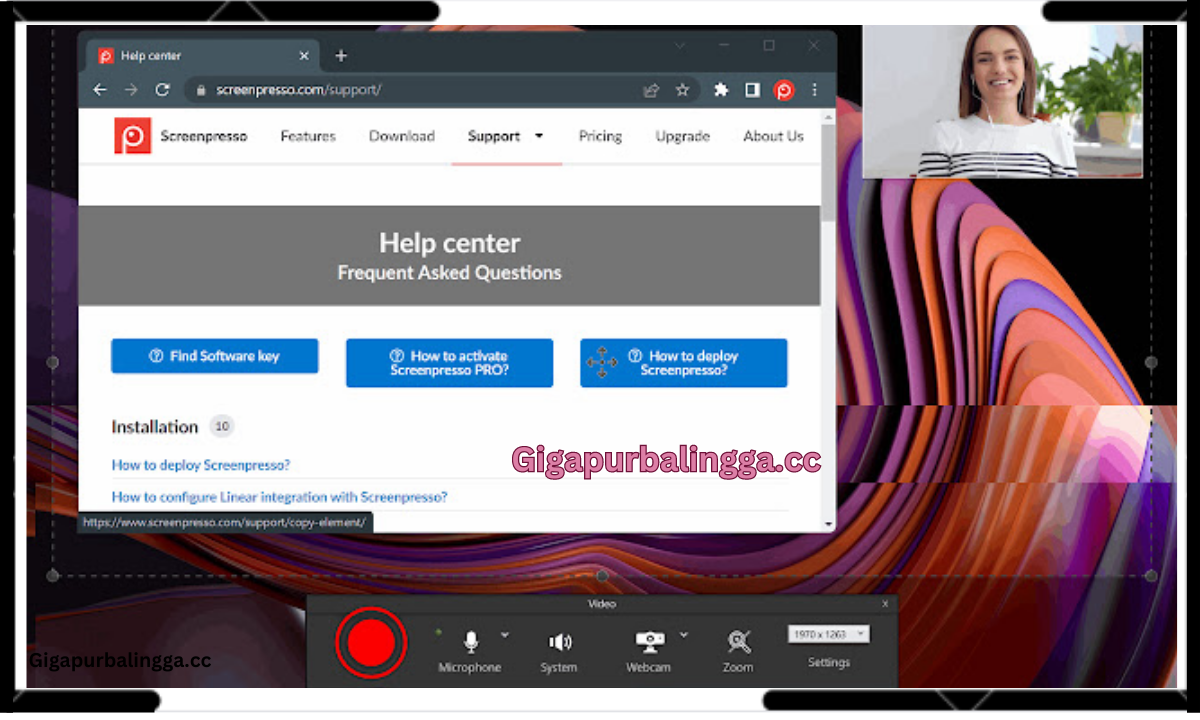Open the Microphone dropdown arrow

pos(504,634)
